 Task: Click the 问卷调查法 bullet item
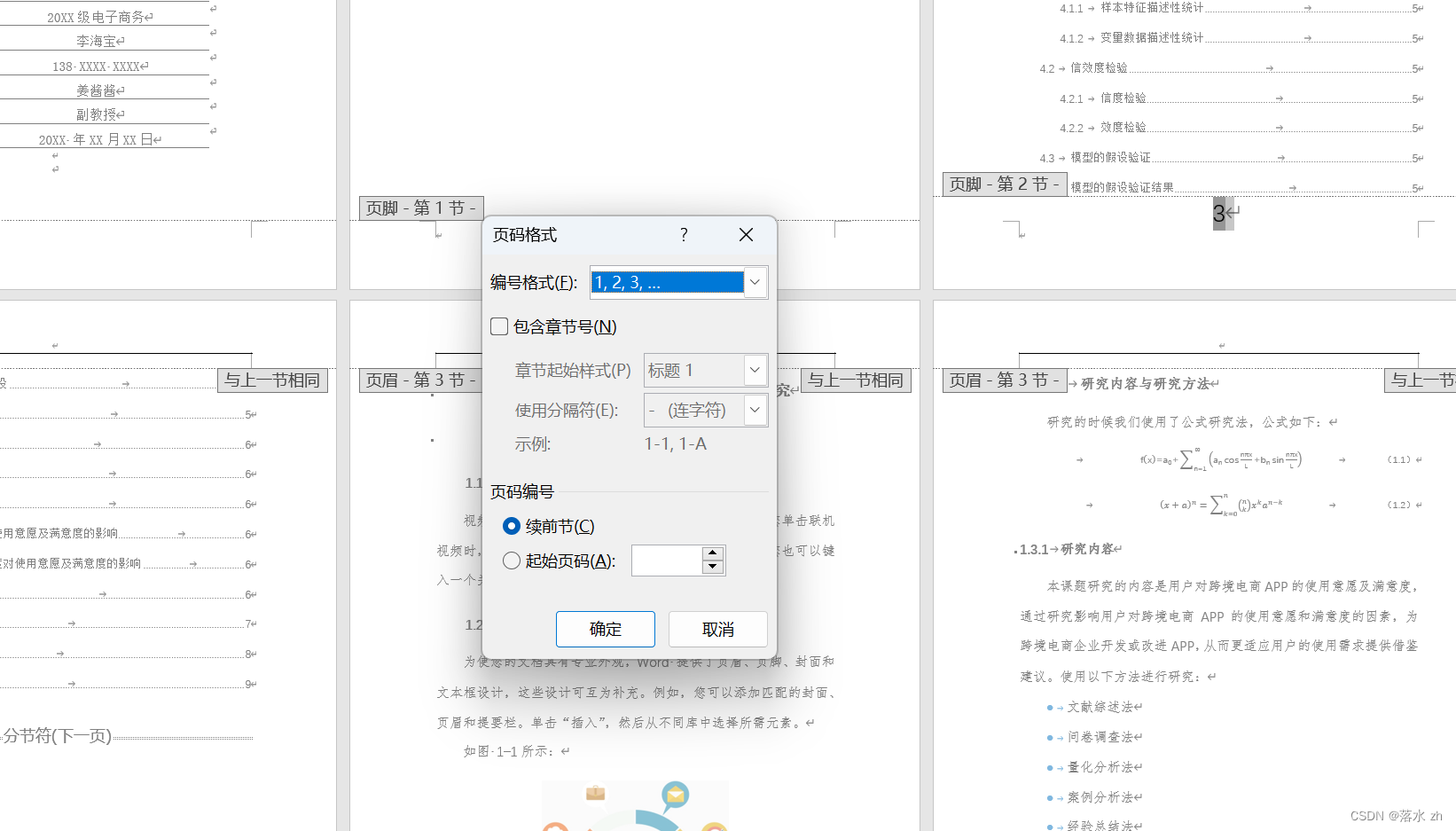(x=1100, y=737)
